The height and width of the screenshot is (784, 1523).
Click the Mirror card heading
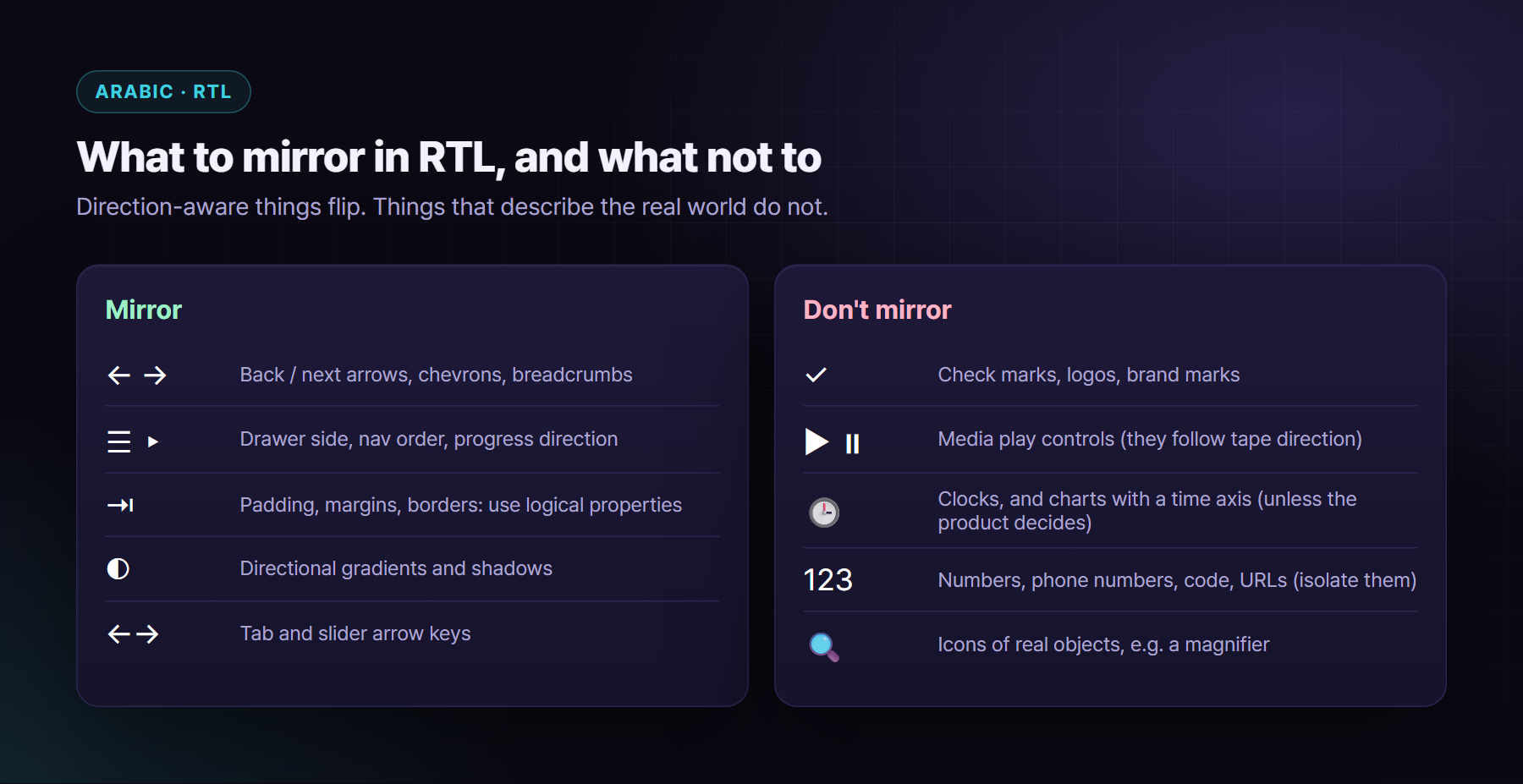click(x=144, y=310)
